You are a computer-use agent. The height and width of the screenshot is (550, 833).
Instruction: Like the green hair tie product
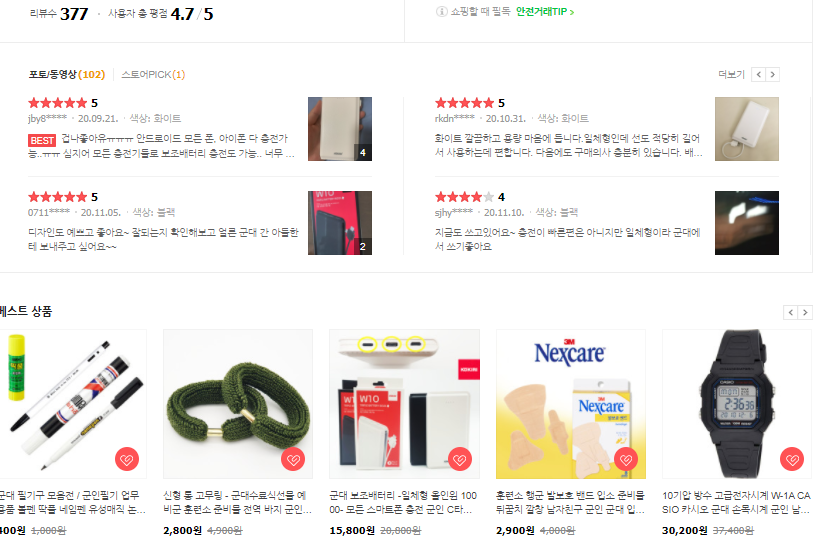(x=293, y=459)
